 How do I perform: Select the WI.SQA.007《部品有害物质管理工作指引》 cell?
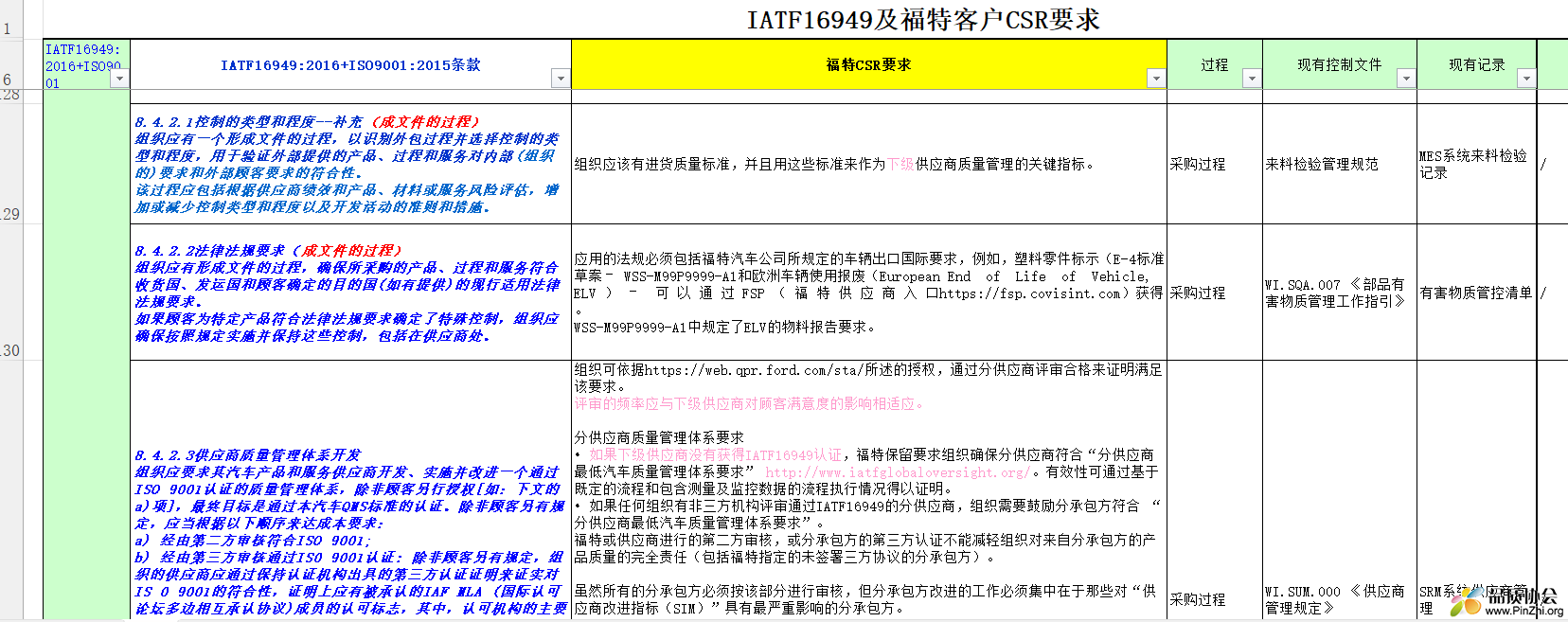click(1340, 293)
